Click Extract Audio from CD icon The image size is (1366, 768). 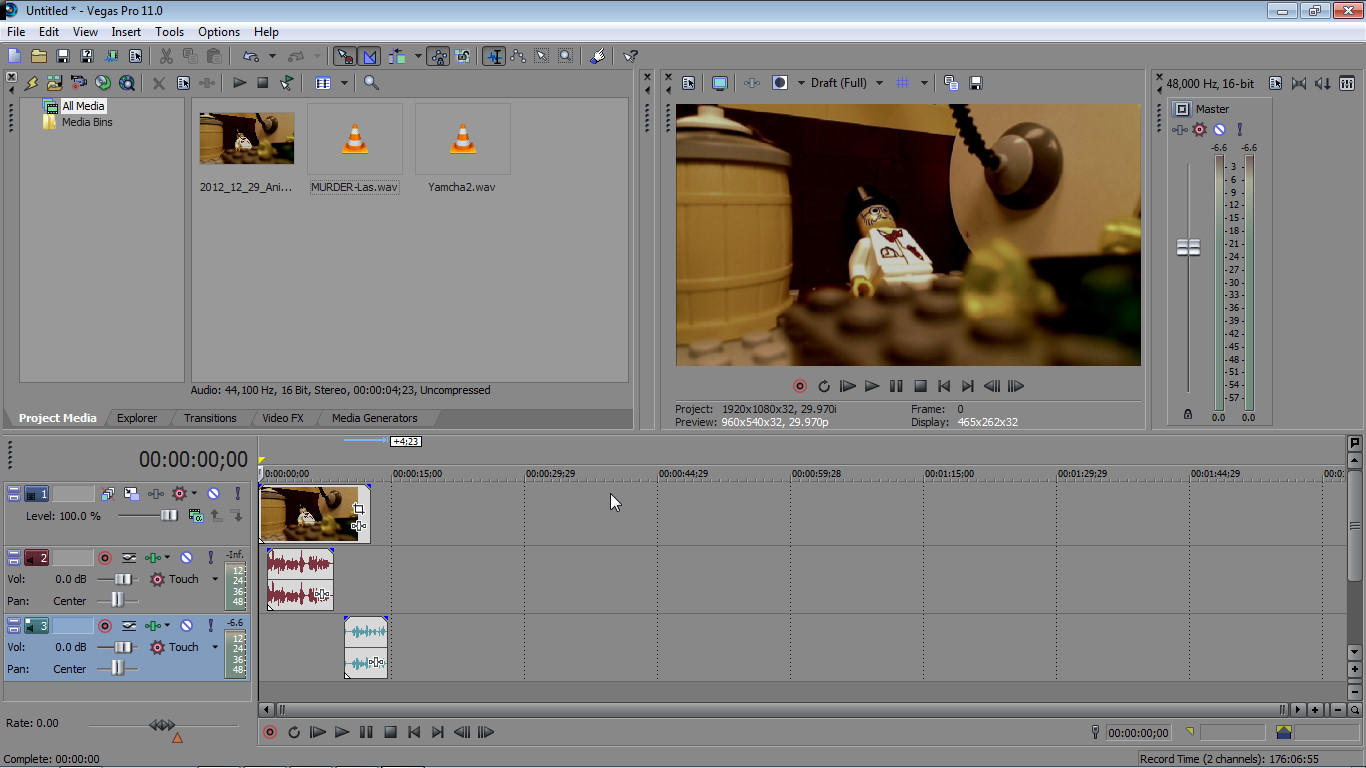click(102, 83)
